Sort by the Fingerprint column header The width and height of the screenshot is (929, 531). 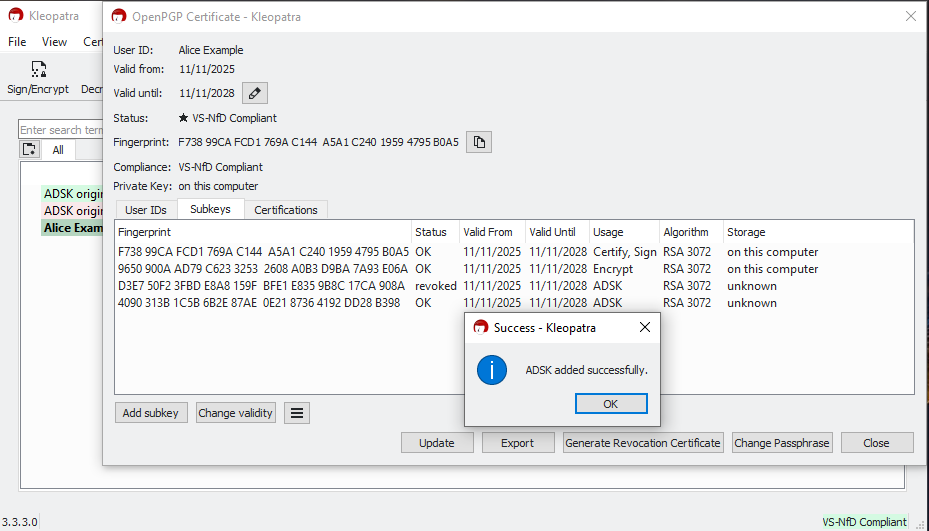[x=263, y=232]
